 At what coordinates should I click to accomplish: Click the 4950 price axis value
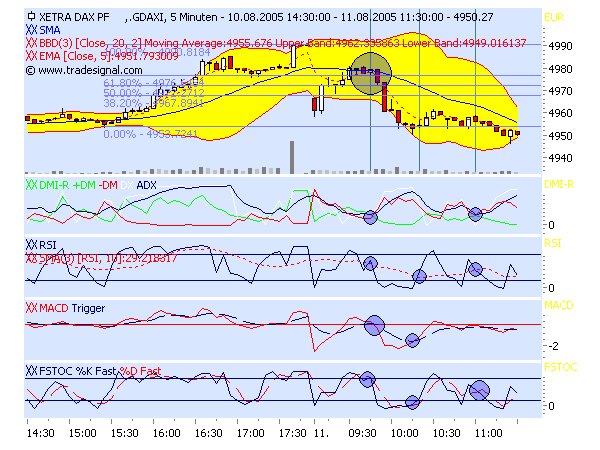[560, 136]
